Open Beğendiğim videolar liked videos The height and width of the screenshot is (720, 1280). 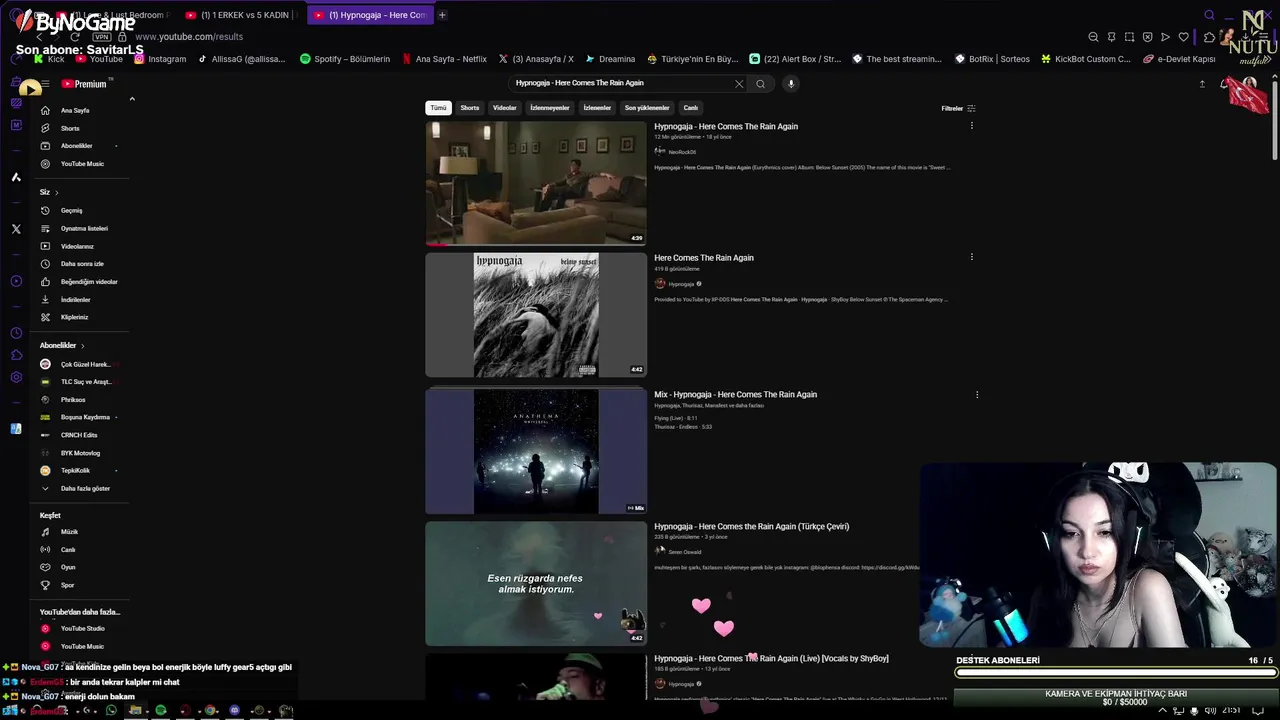pyautogui.click(x=88, y=282)
